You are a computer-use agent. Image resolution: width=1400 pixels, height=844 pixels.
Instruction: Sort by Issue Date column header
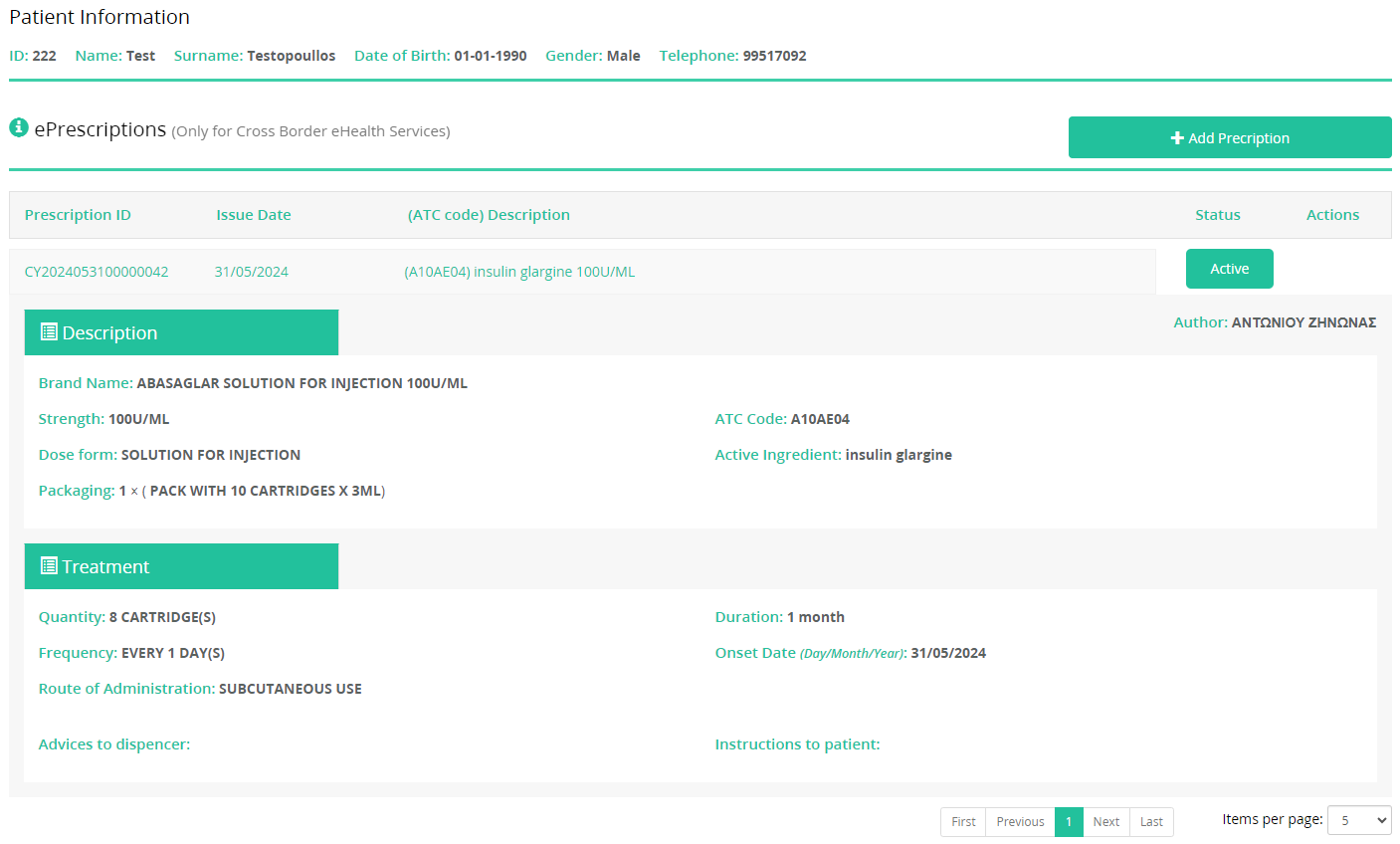[x=254, y=215]
